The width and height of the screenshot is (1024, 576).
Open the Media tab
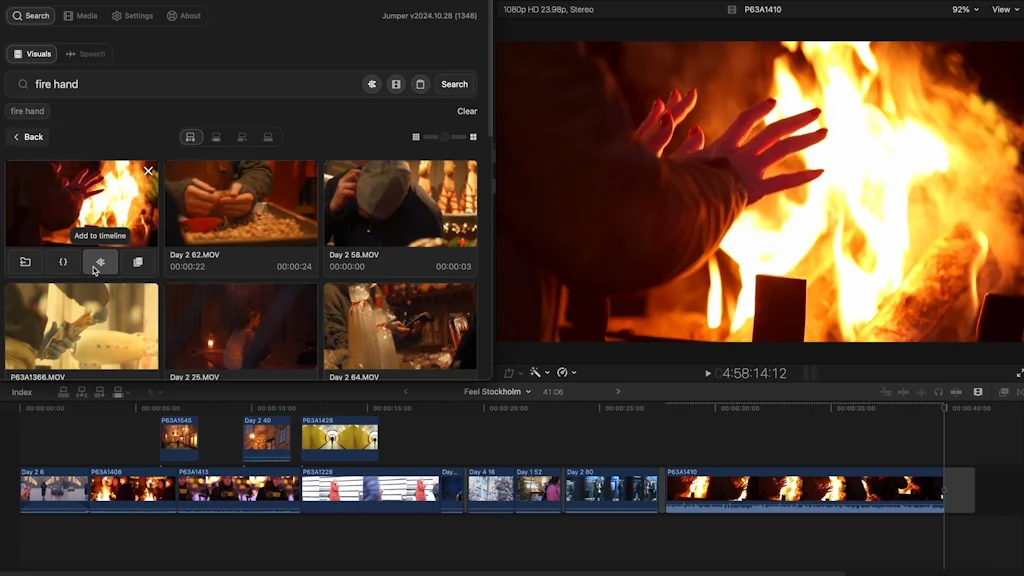coord(81,16)
